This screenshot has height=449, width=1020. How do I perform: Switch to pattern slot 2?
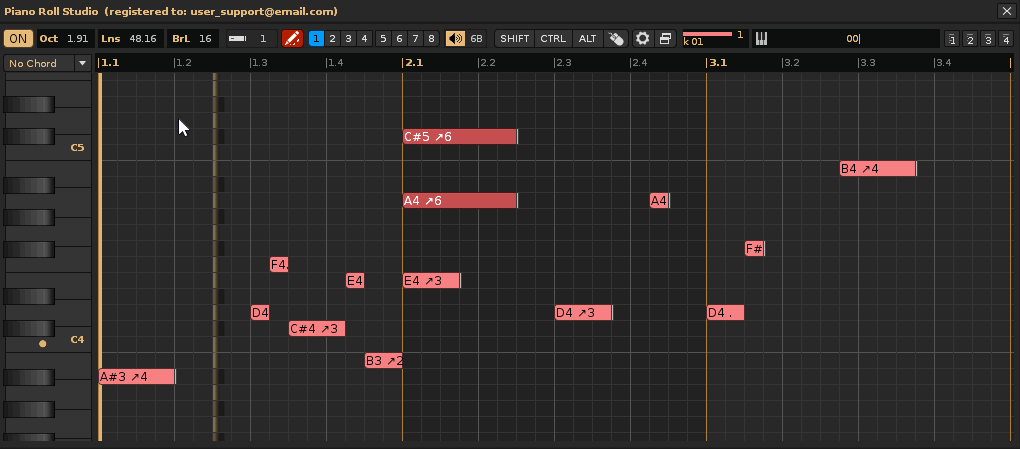click(x=332, y=39)
